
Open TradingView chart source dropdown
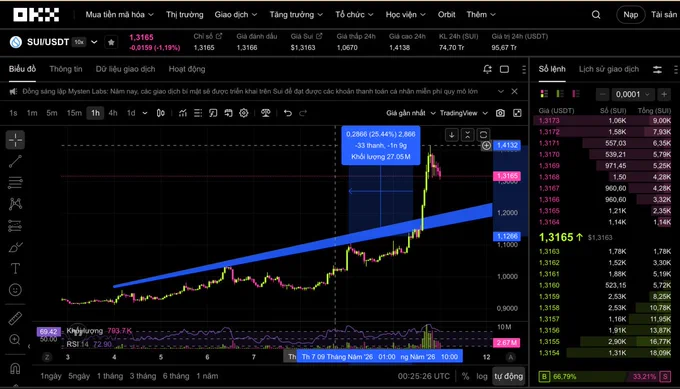(464, 113)
